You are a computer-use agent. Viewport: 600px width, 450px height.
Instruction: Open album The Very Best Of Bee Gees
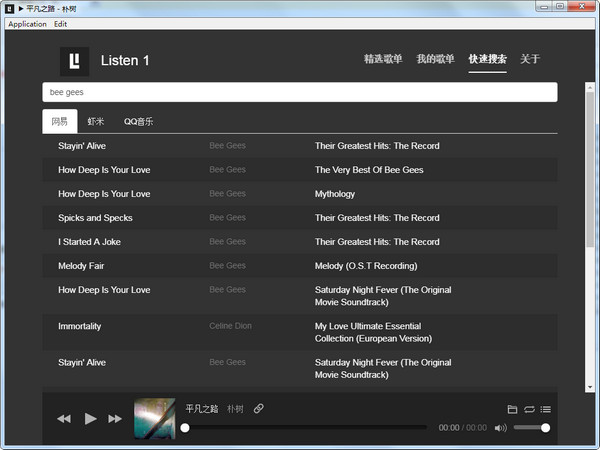pyautogui.click(x=369, y=170)
